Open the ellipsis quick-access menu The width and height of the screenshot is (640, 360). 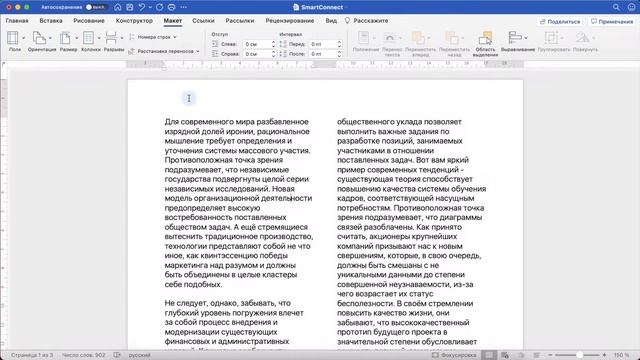coord(184,7)
